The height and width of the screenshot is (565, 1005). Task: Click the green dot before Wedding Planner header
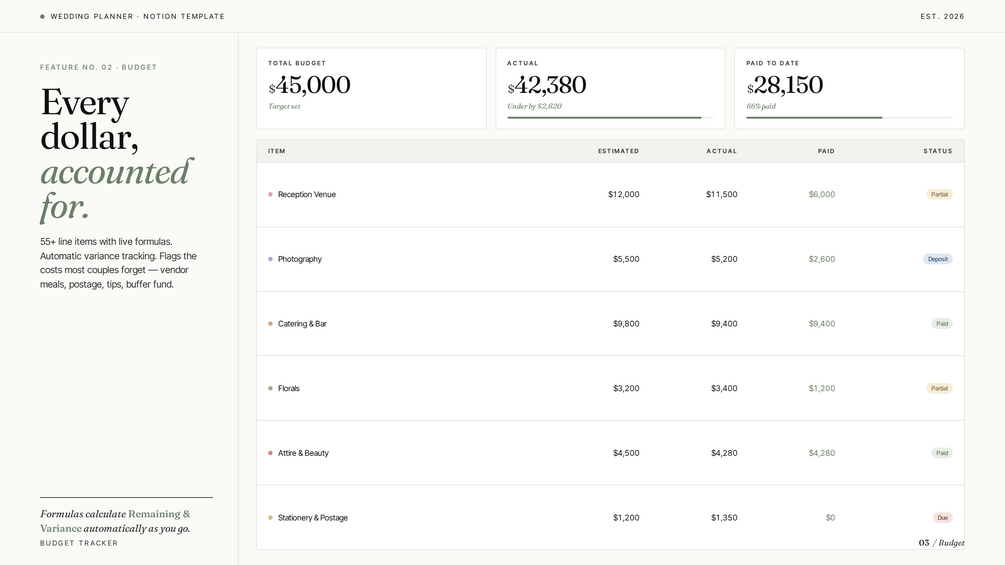click(42, 17)
